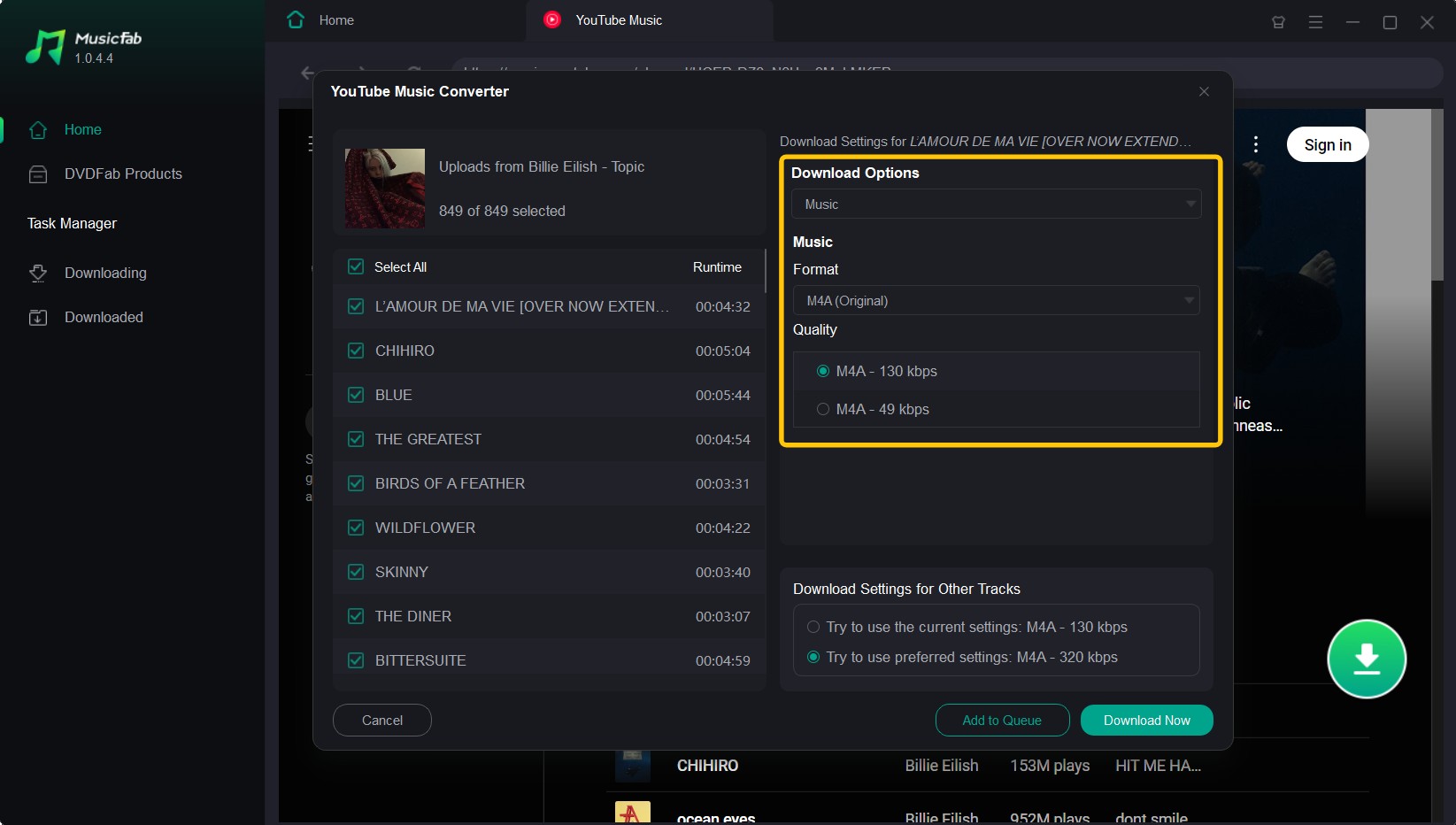Uncheck L'AMOUR DE MA VIE track
The image size is (1456, 825).
pyautogui.click(x=356, y=306)
